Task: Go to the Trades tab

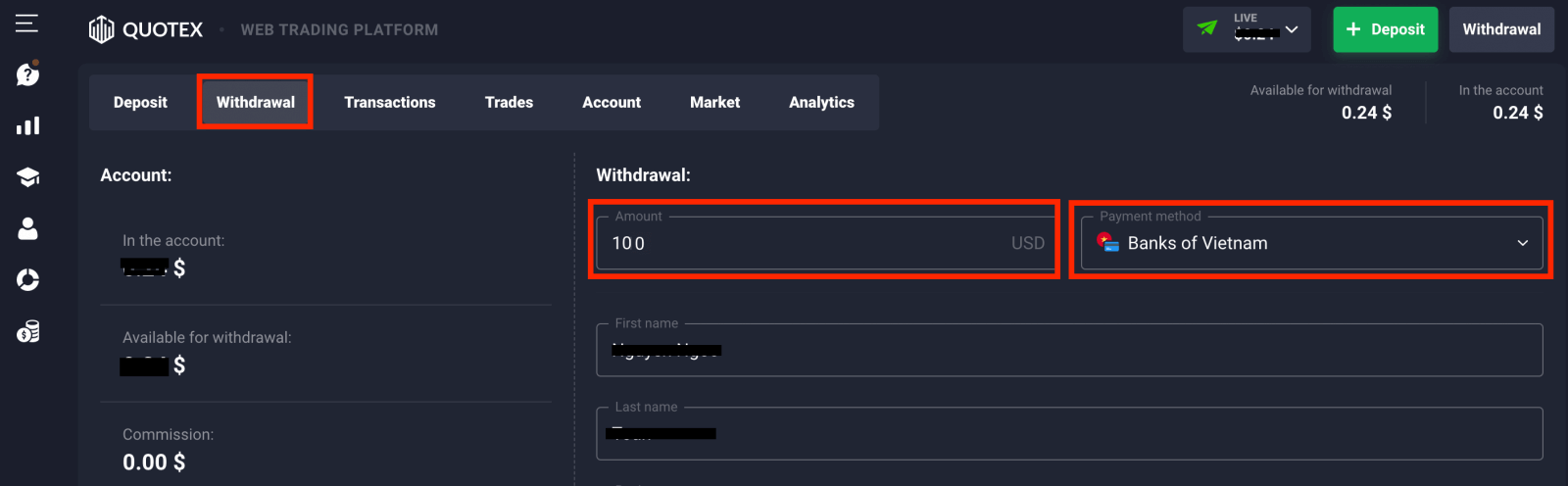Action: [509, 102]
